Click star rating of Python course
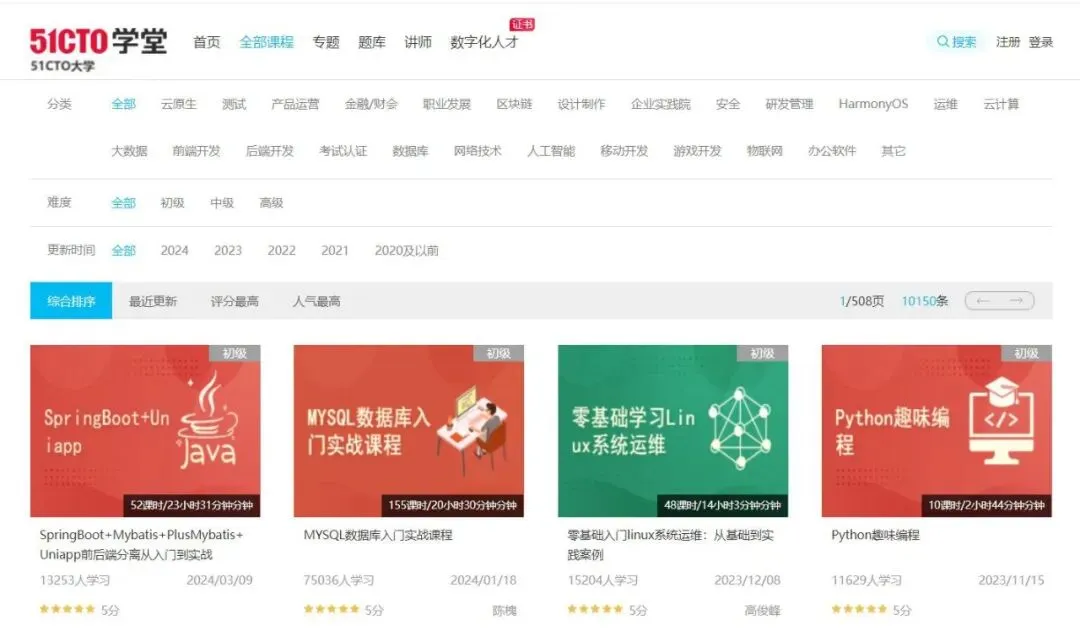The height and width of the screenshot is (636, 1080). click(x=859, y=609)
